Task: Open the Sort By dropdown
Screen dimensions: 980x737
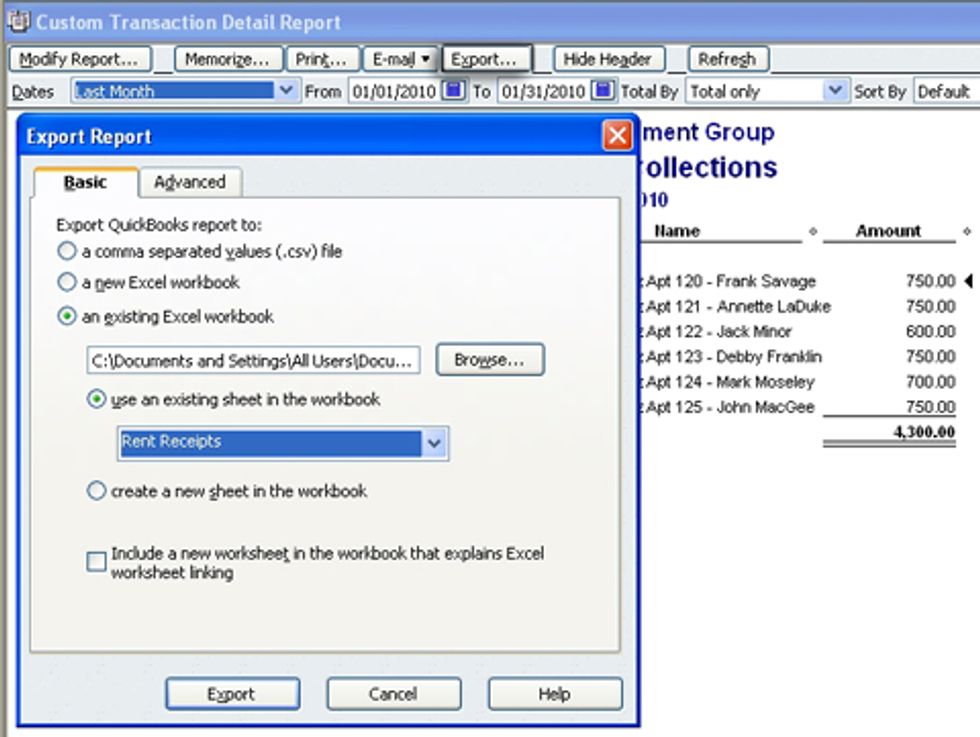Action: point(946,91)
